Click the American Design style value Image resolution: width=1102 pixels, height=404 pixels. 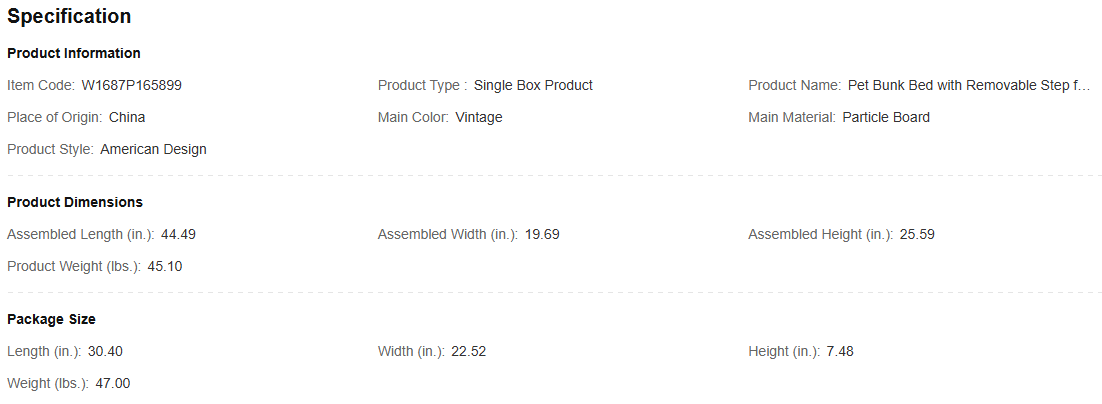[153, 150]
